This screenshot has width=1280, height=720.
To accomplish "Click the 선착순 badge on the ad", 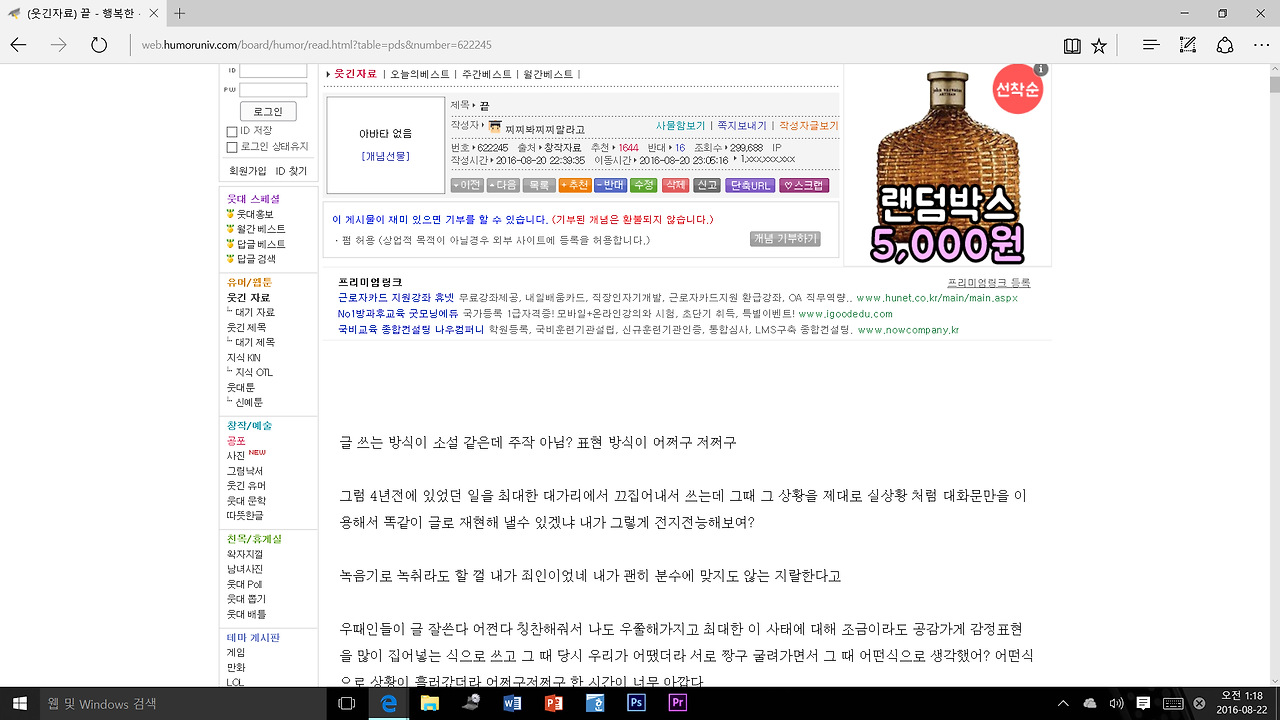I will tap(1017, 88).
